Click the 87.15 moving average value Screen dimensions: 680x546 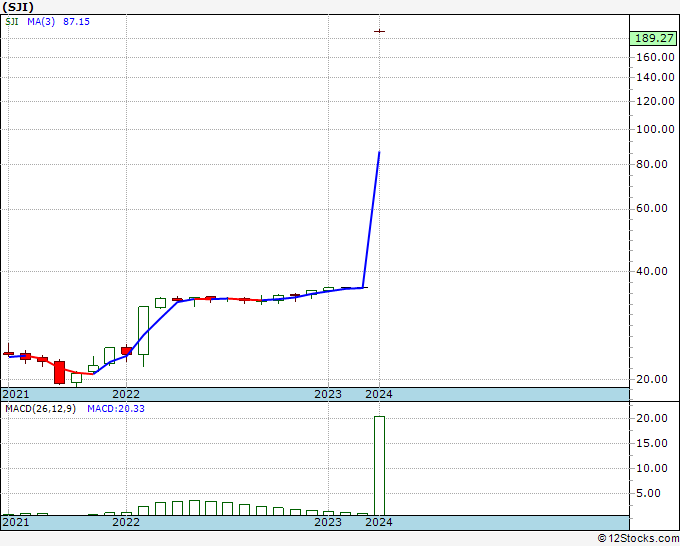click(76, 21)
